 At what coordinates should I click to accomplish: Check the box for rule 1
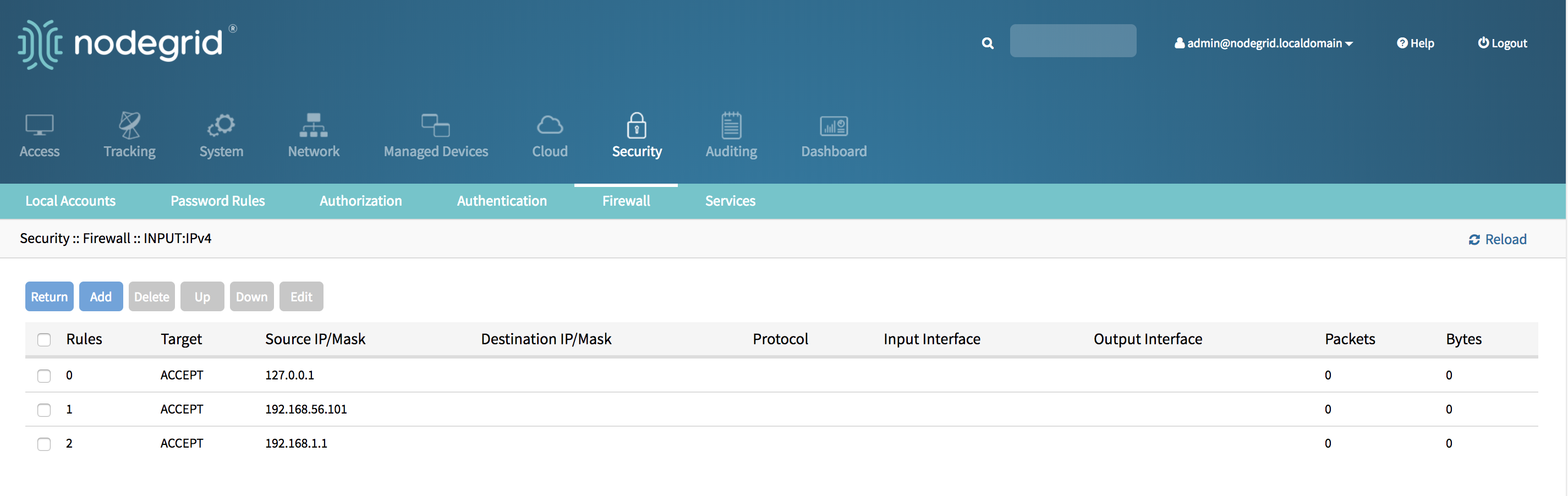point(44,410)
